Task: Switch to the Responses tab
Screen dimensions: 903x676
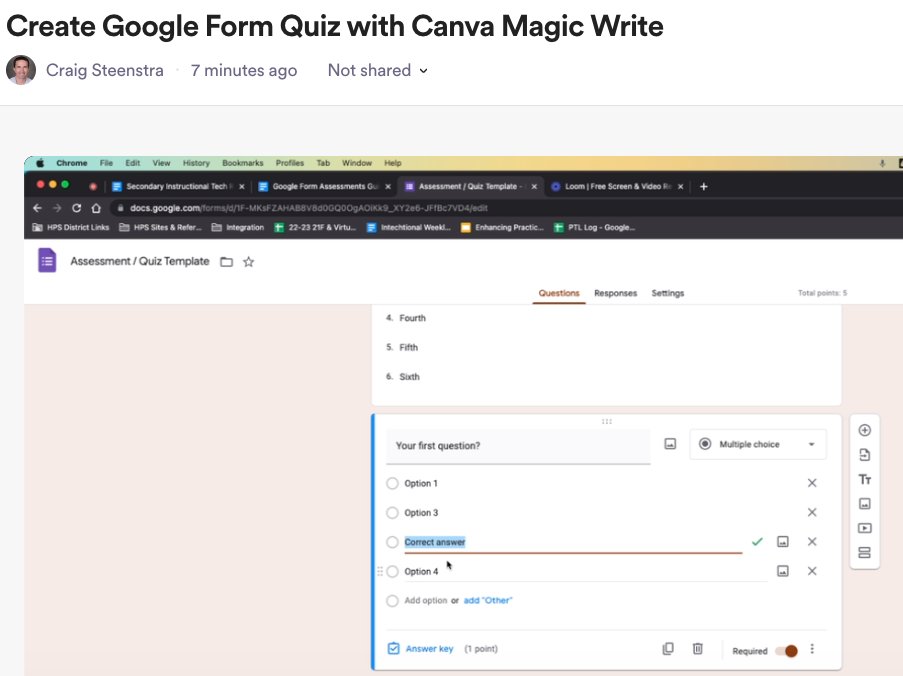Action: [616, 293]
